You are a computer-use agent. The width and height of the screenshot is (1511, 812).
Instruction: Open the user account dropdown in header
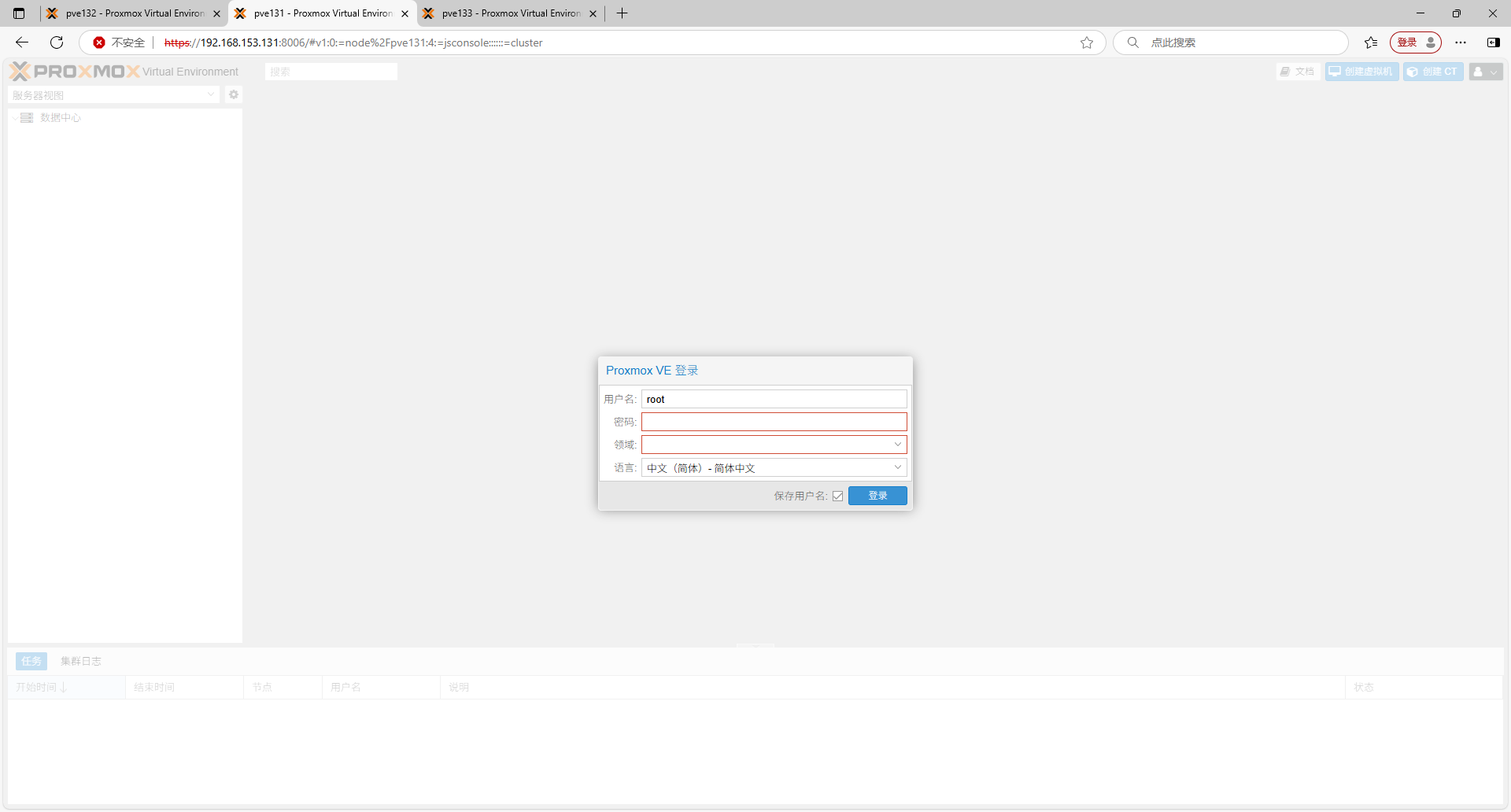tap(1486, 72)
